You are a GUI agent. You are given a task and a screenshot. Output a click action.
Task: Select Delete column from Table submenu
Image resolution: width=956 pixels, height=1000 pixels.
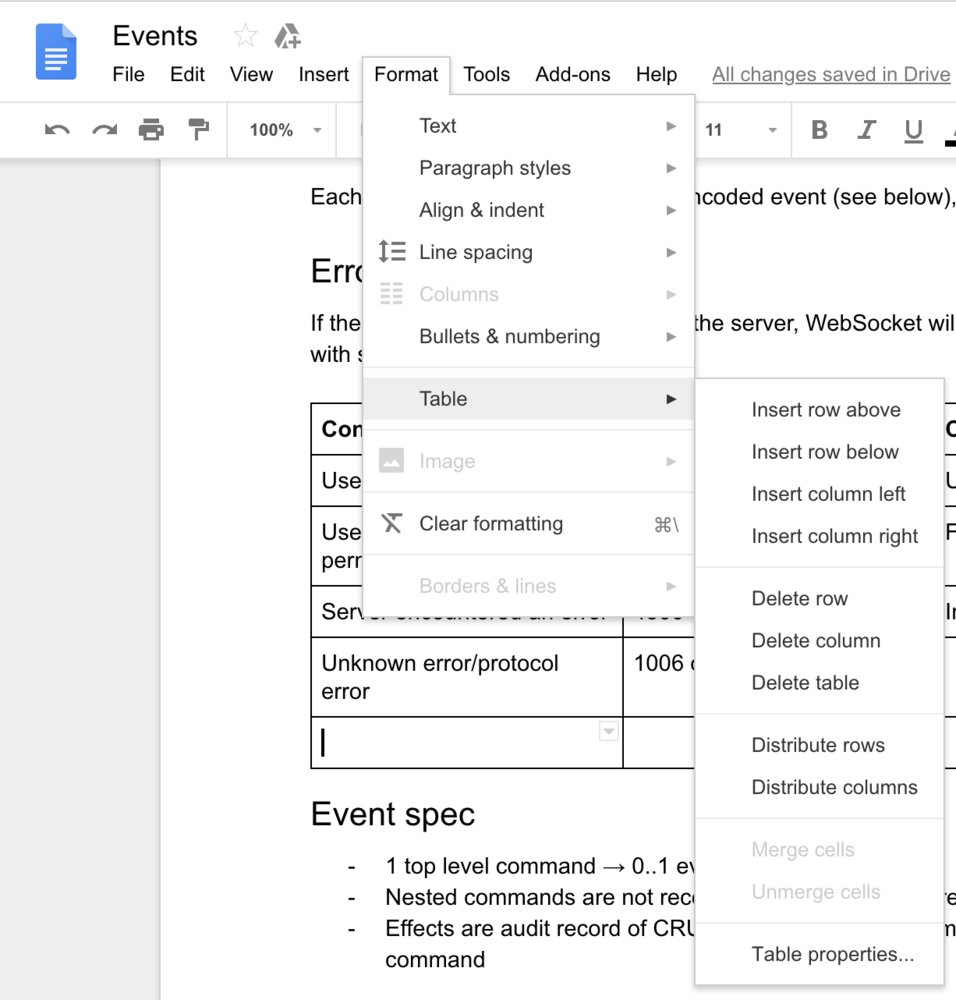(x=816, y=641)
